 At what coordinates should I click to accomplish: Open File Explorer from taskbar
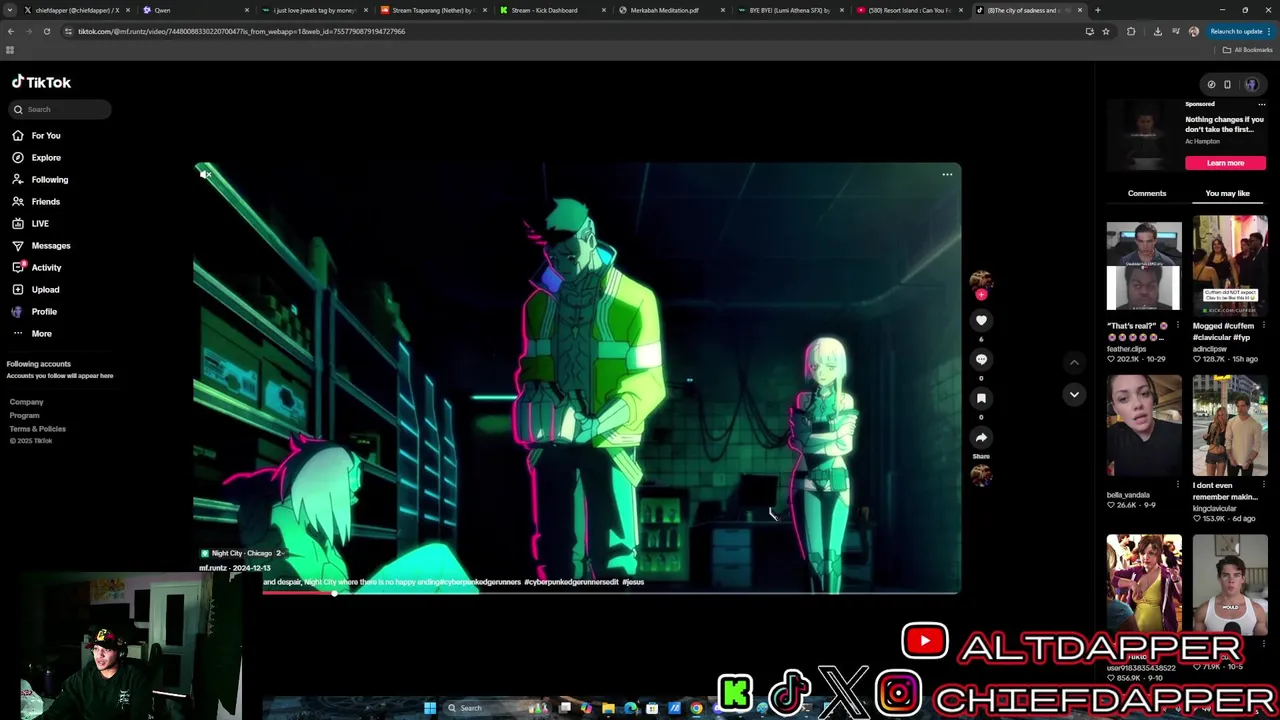tap(608, 708)
